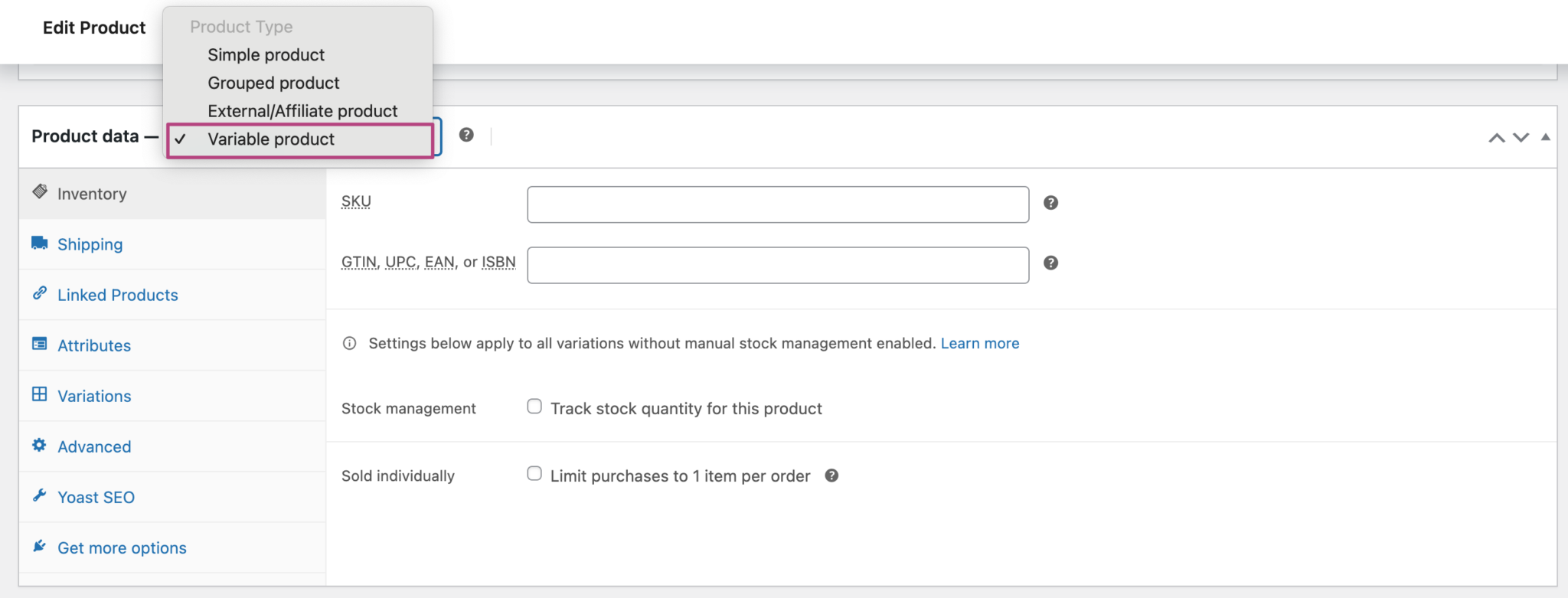The image size is (1568, 598).
Task: Click into the SKU input field
Action: (x=778, y=204)
